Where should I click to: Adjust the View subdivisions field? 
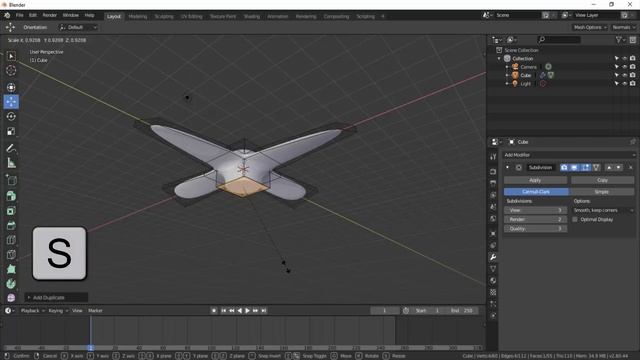tap(535, 210)
